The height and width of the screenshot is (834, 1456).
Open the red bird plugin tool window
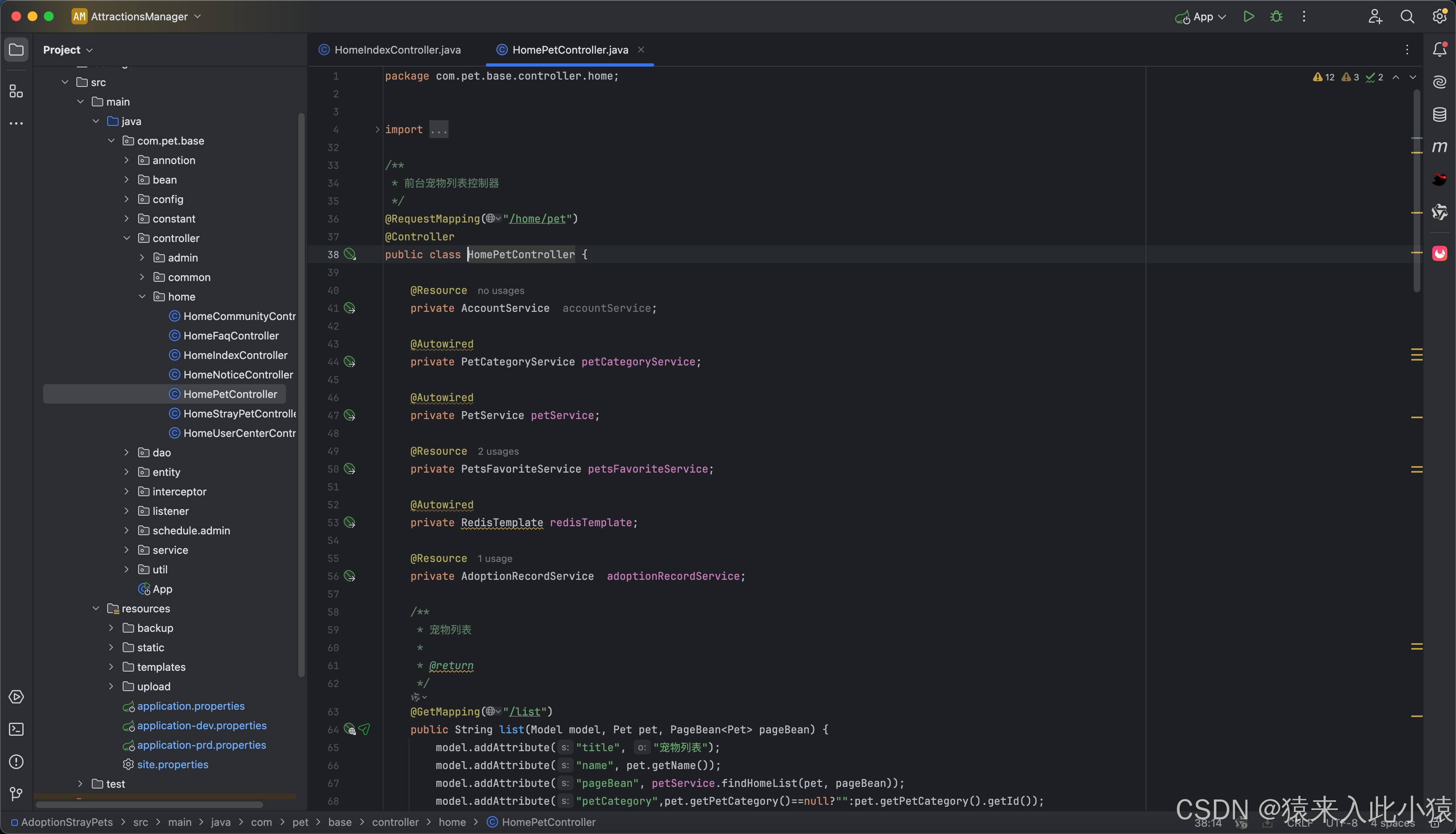coord(1439,179)
